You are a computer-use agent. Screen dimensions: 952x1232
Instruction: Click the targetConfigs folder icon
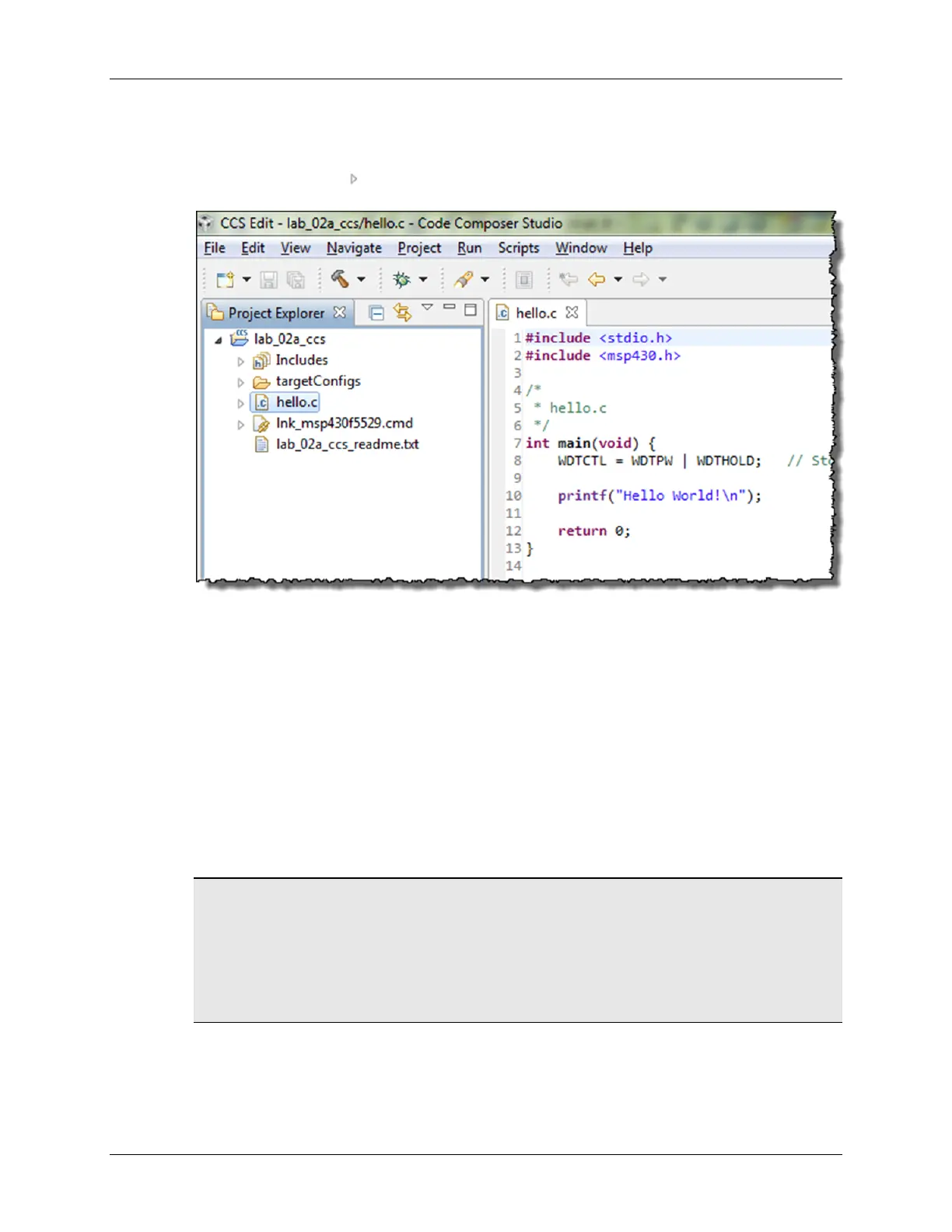pyautogui.click(x=261, y=382)
